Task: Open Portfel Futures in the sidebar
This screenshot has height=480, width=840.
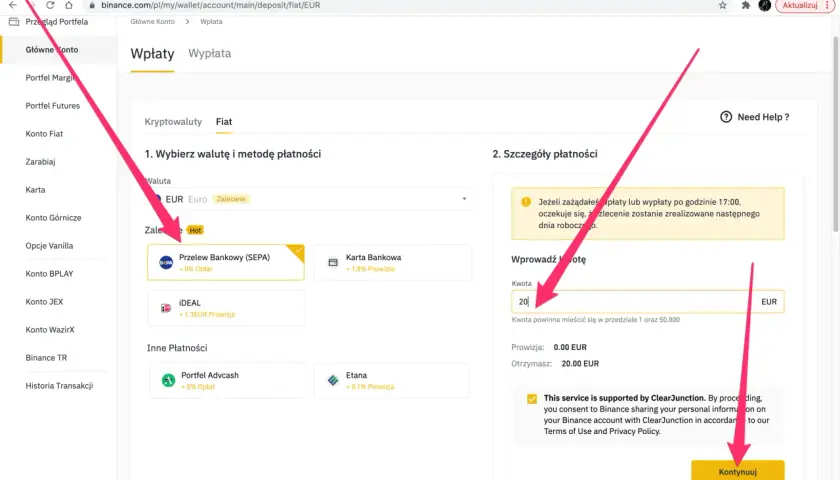Action: pyautogui.click(x=52, y=106)
